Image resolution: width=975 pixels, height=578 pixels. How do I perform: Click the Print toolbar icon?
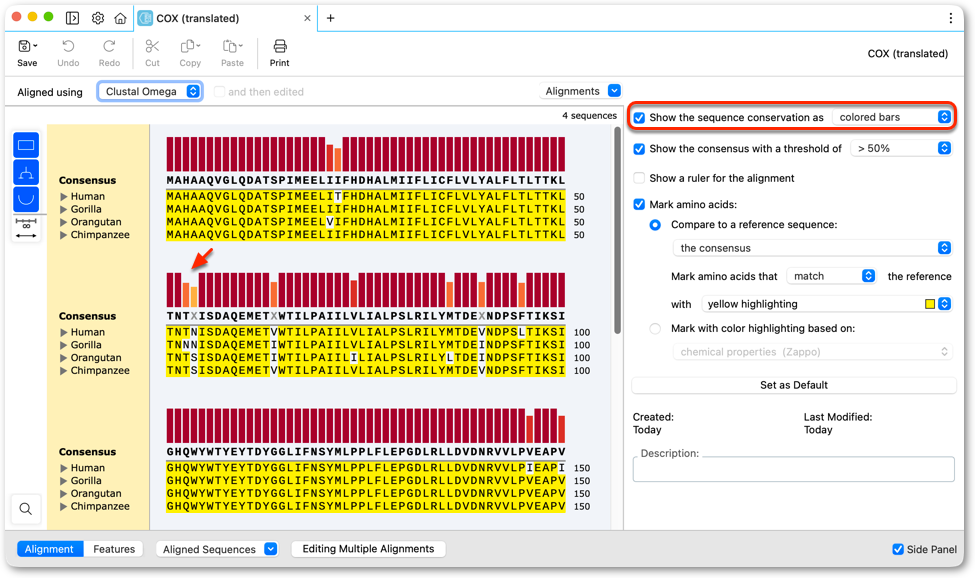tap(280, 47)
